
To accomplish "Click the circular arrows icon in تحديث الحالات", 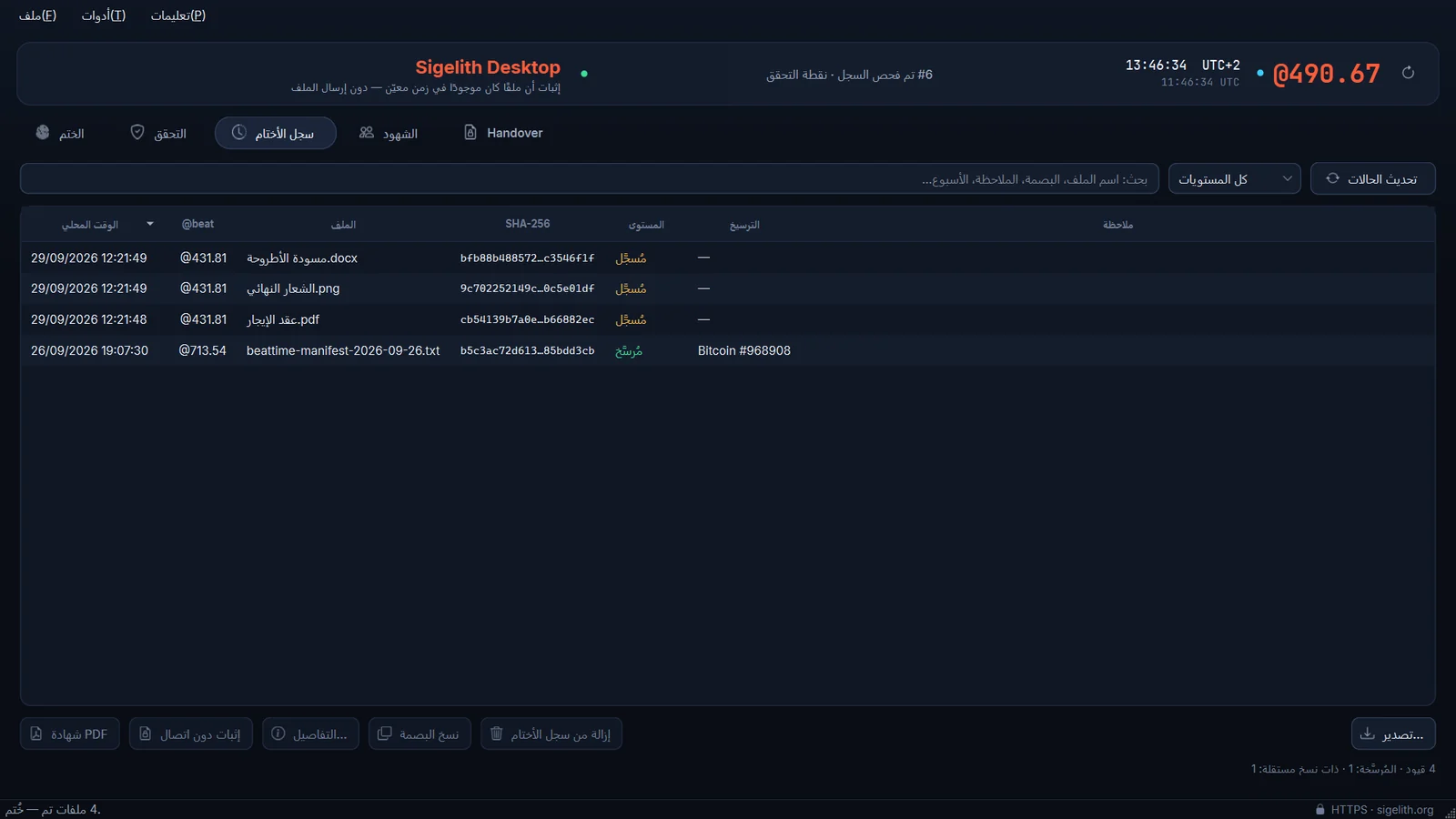I will tap(1332, 178).
